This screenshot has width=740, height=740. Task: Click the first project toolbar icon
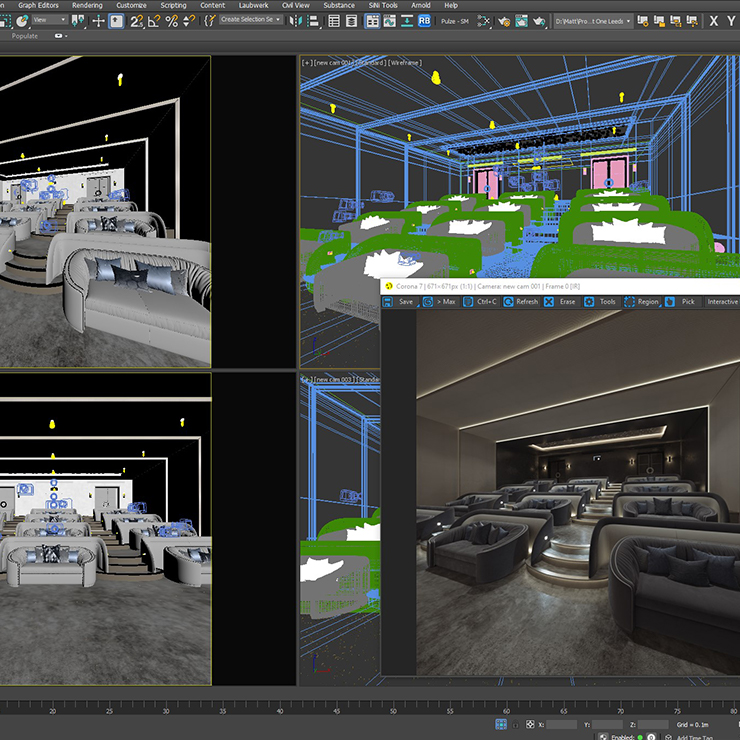click(x=642, y=21)
